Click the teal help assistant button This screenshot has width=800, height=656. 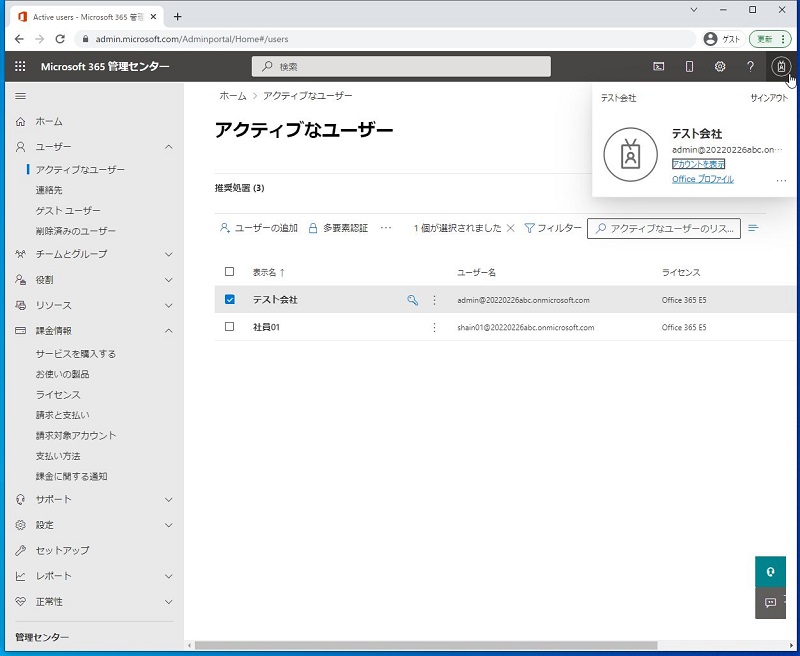(770, 571)
